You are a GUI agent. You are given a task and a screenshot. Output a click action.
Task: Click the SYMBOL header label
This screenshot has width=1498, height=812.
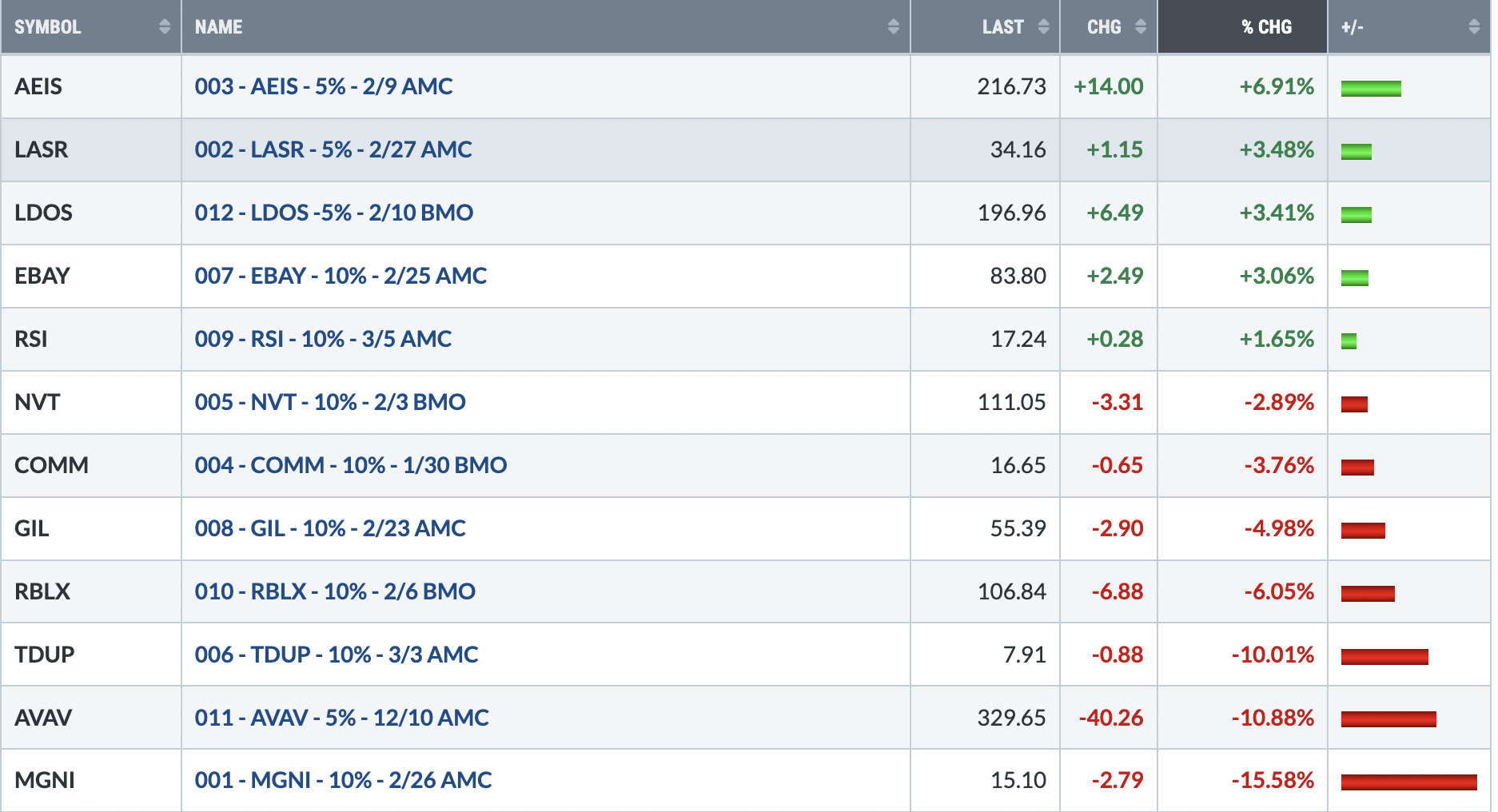(x=48, y=27)
